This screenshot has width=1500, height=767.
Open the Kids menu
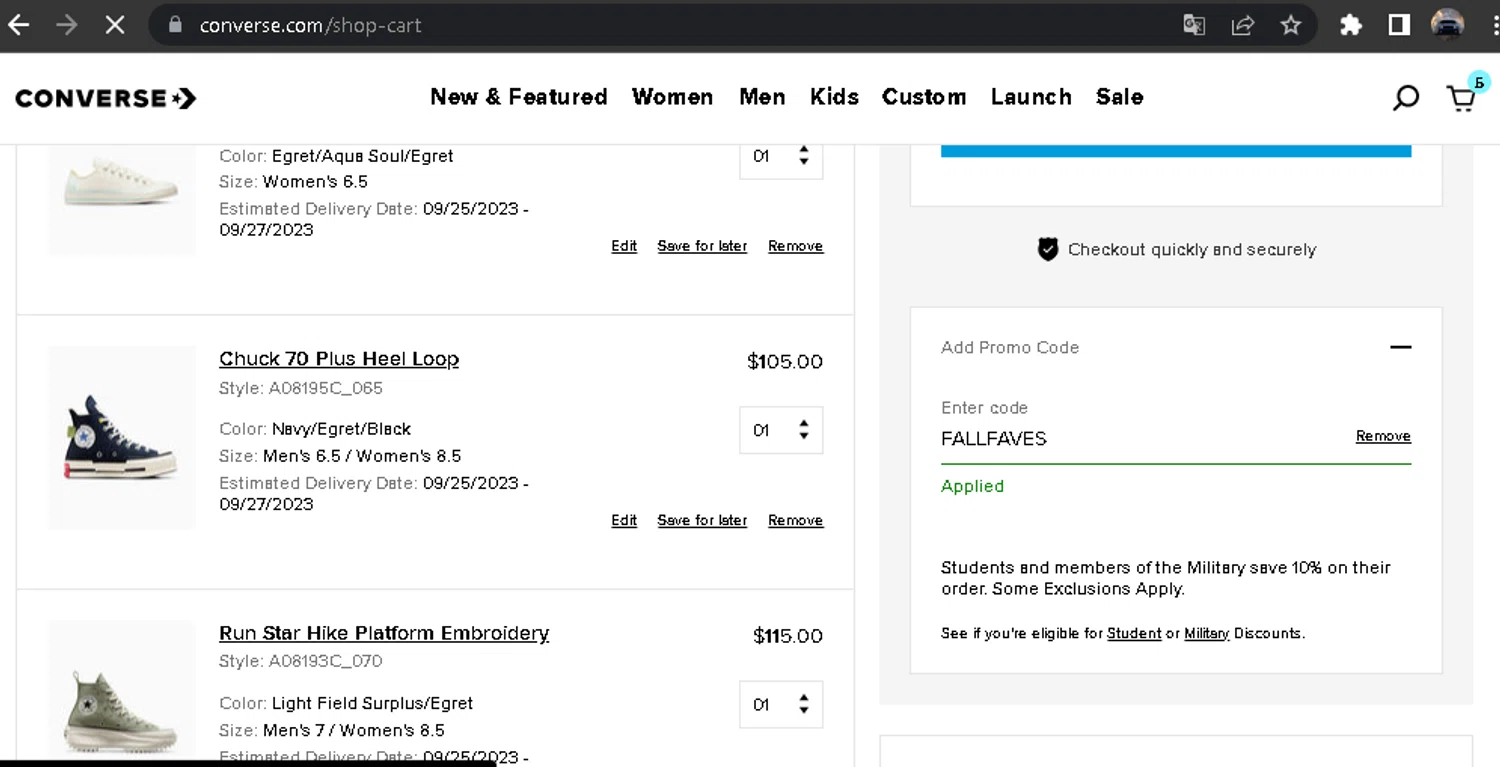(834, 97)
